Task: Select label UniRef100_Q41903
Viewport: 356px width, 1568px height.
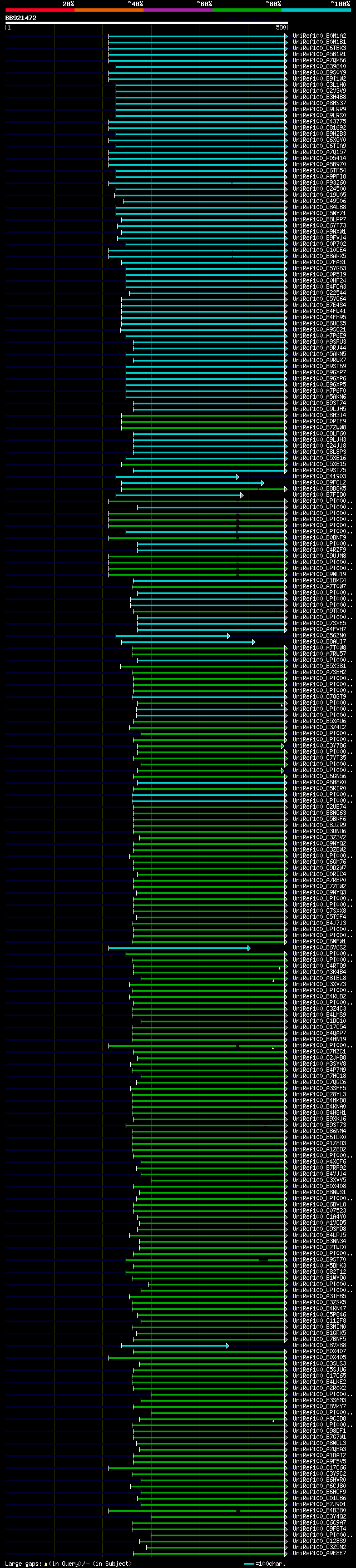Action: 319,477
